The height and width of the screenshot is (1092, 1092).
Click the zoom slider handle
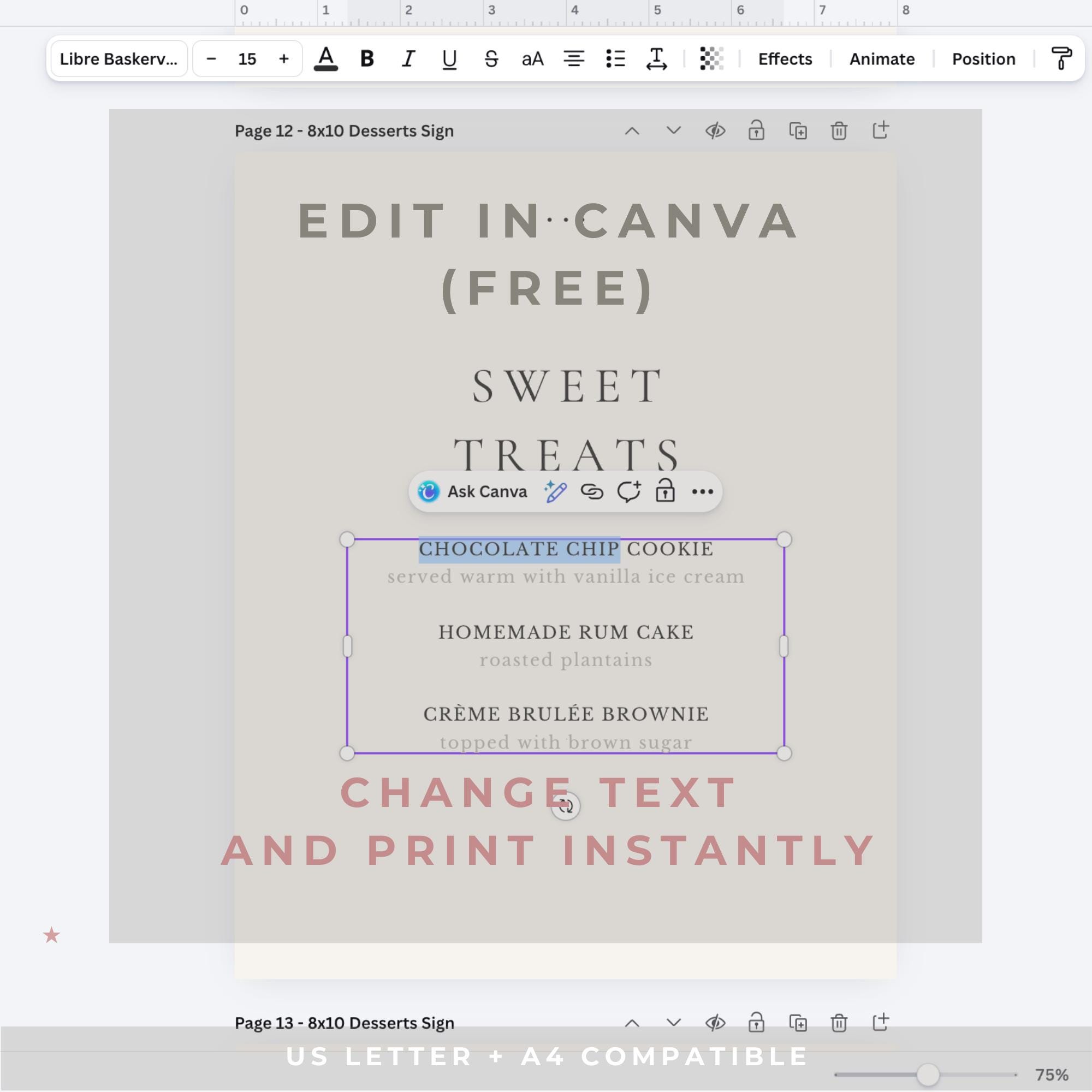coord(928,1075)
